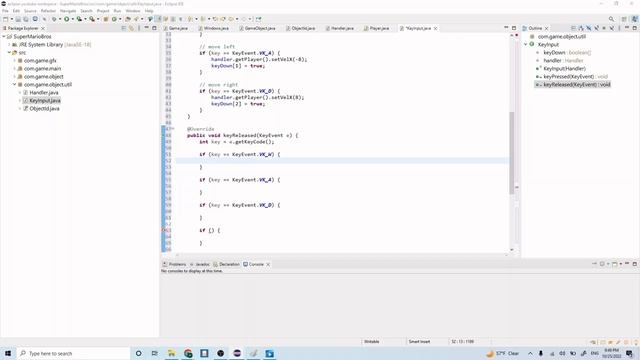Open the Problems view tab
Screen dimensions: 640x360
point(175,264)
